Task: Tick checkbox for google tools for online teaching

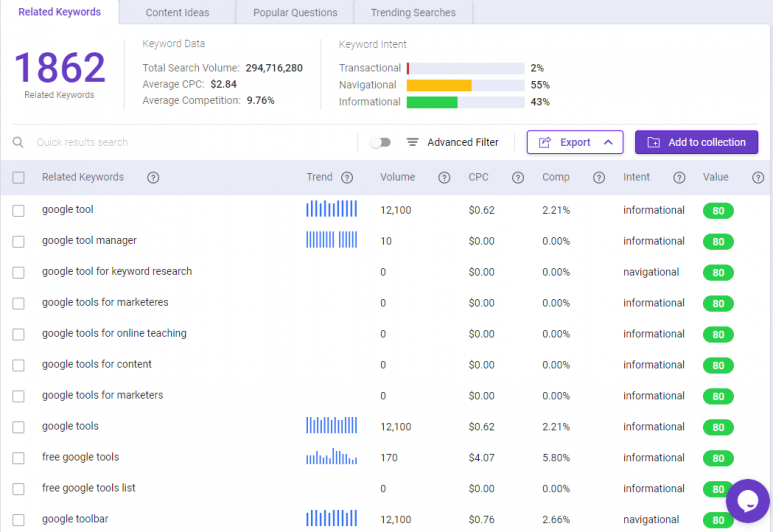Action: point(18,334)
